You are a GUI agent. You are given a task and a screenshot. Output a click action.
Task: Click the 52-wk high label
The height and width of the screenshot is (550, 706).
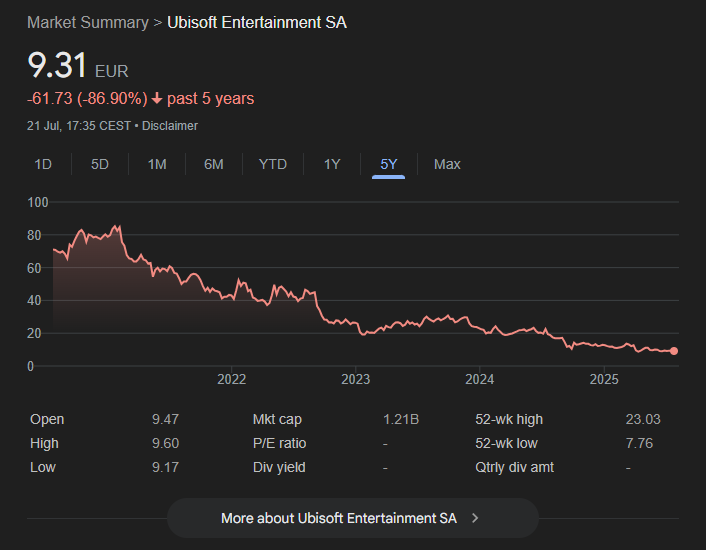509,419
